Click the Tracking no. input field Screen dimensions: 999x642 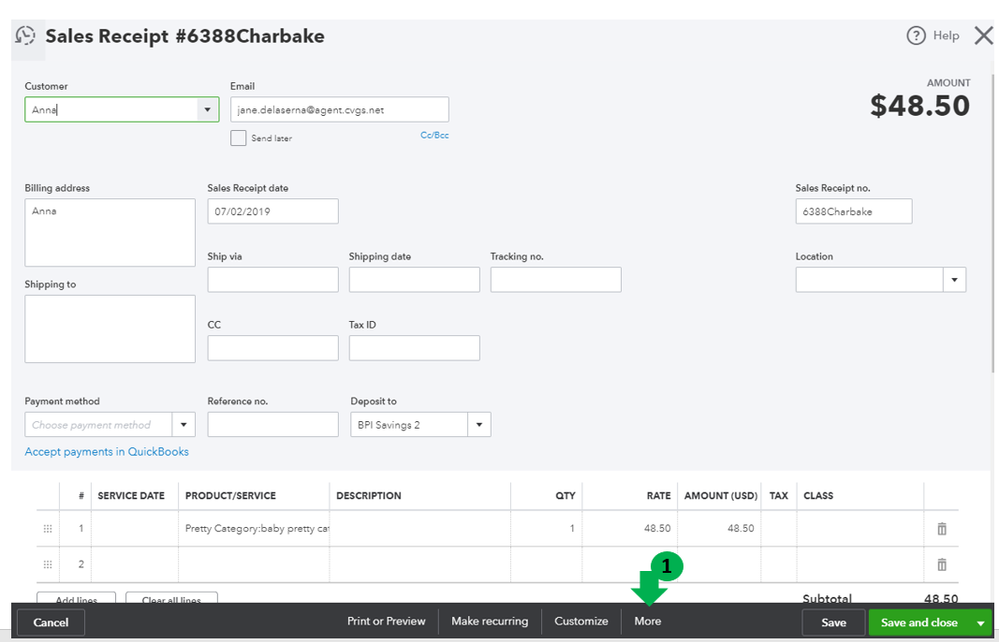(555, 280)
